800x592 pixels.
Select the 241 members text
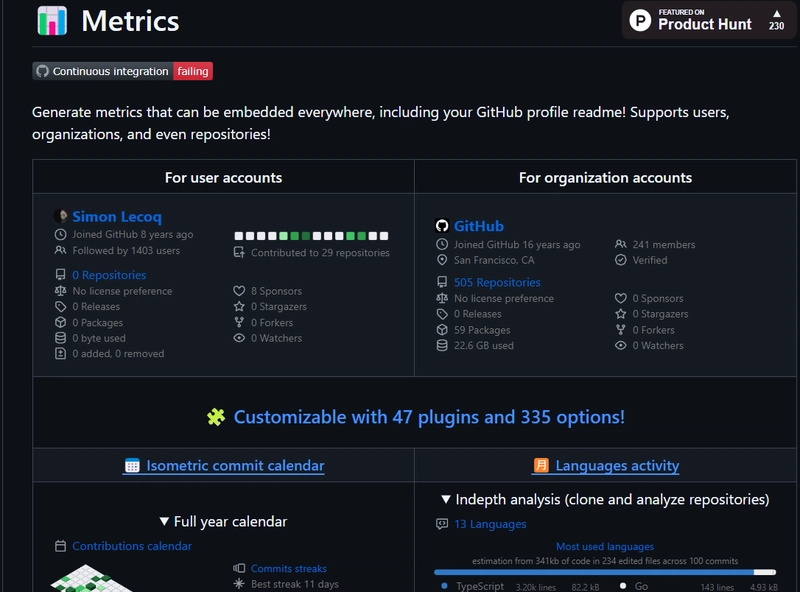tap(664, 244)
